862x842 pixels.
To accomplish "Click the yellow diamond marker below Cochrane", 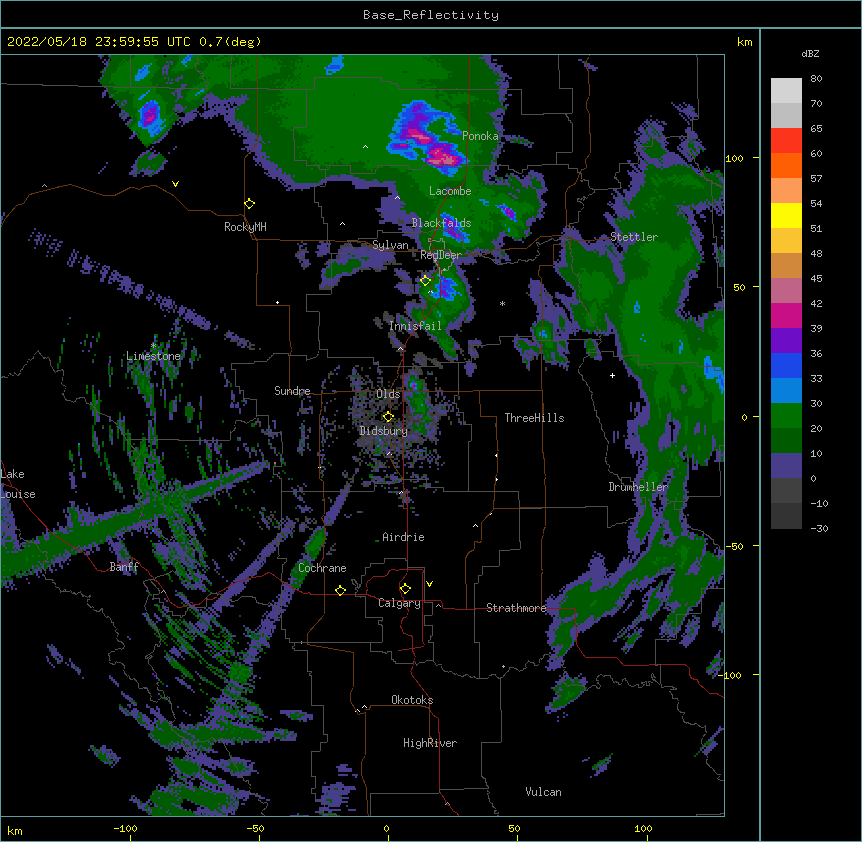I will coord(340,590).
